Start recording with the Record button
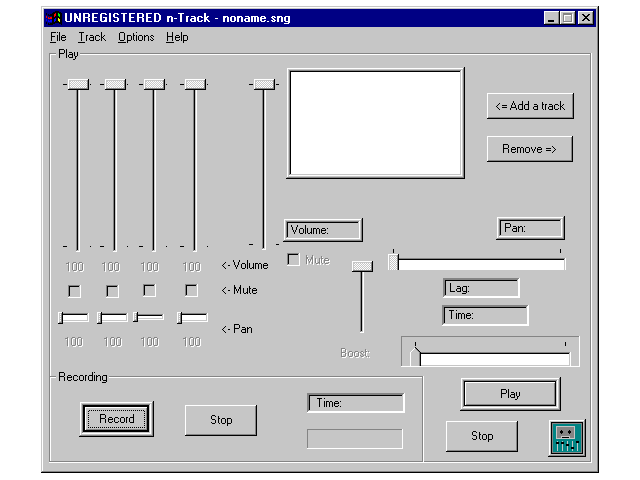The height and width of the screenshot is (480, 640). click(x=116, y=419)
